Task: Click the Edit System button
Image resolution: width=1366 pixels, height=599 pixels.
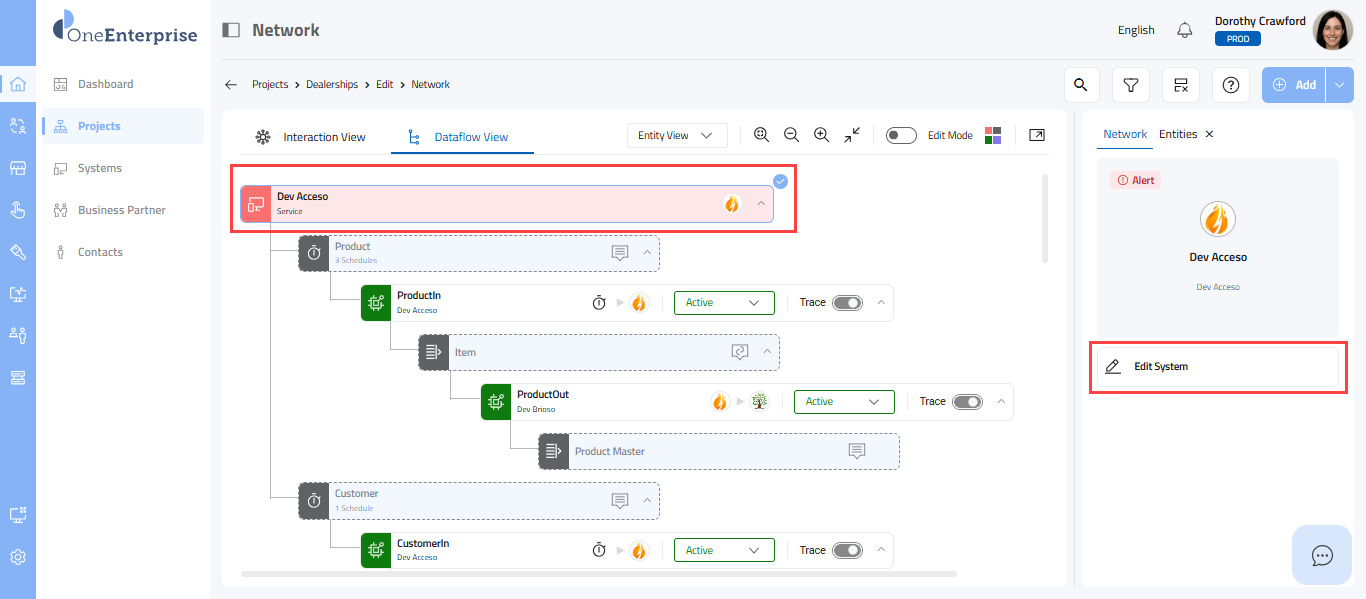Action: coord(1217,367)
